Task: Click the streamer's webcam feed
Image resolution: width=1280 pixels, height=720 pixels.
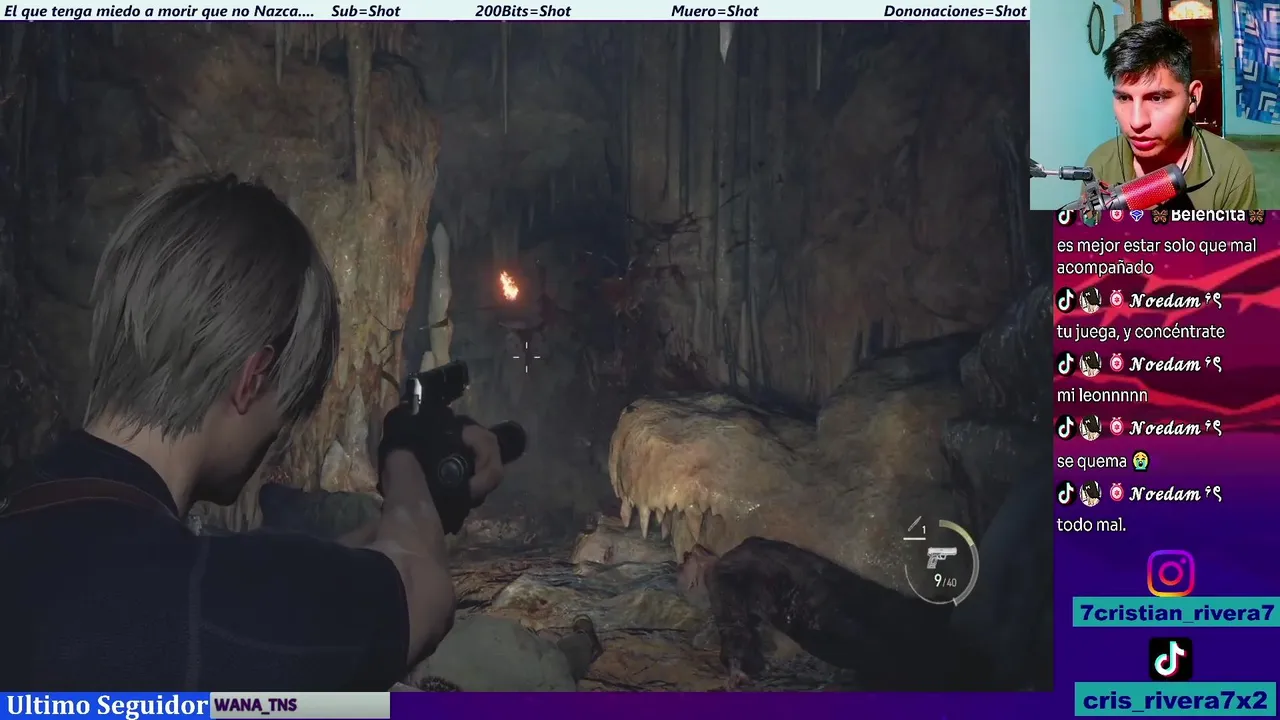Action: pos(1155,105)
